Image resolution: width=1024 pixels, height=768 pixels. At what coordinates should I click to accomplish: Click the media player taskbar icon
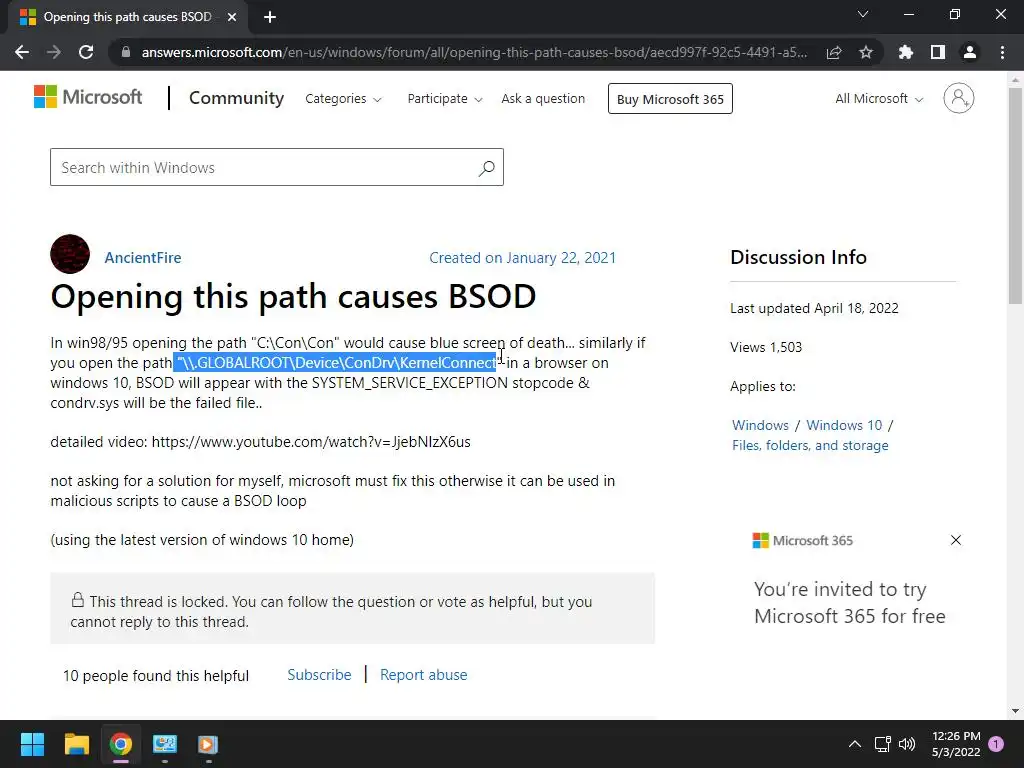point(208,744)
